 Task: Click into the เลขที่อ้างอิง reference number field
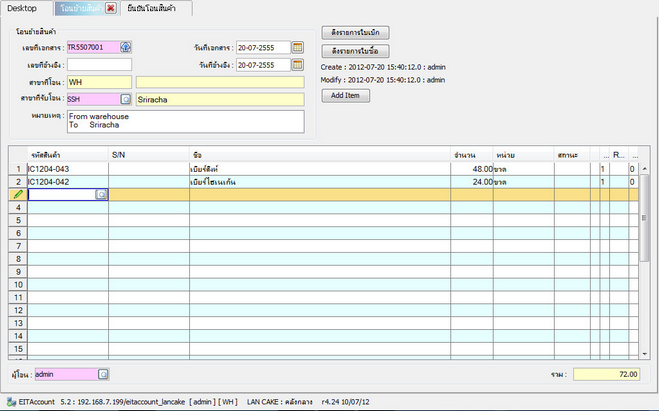pos(99,65)
